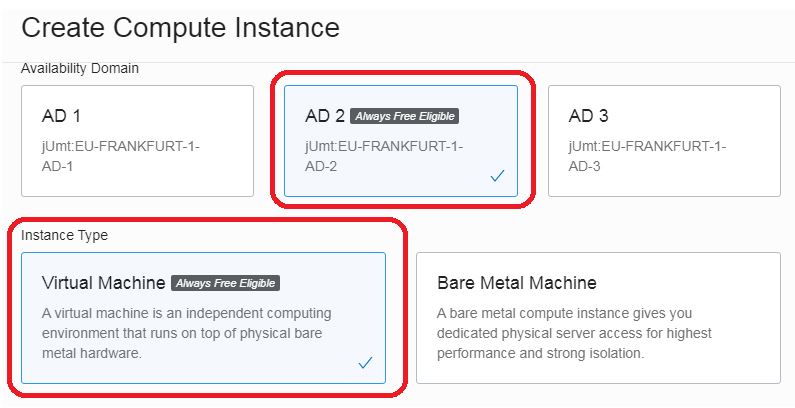Click the jUmt:EU-FRANKFURT-1-AD-2 text
795x408 pixels.
point(384,156)
